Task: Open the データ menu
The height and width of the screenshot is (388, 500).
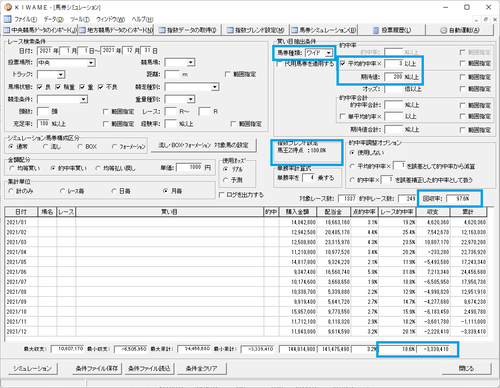Action: coord(53,19)
